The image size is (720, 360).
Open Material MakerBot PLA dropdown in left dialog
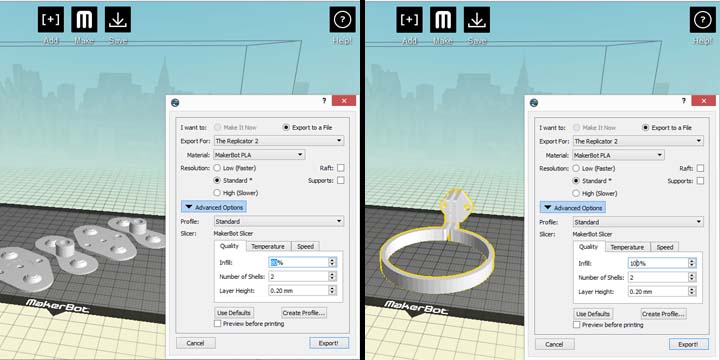point(259,155)
